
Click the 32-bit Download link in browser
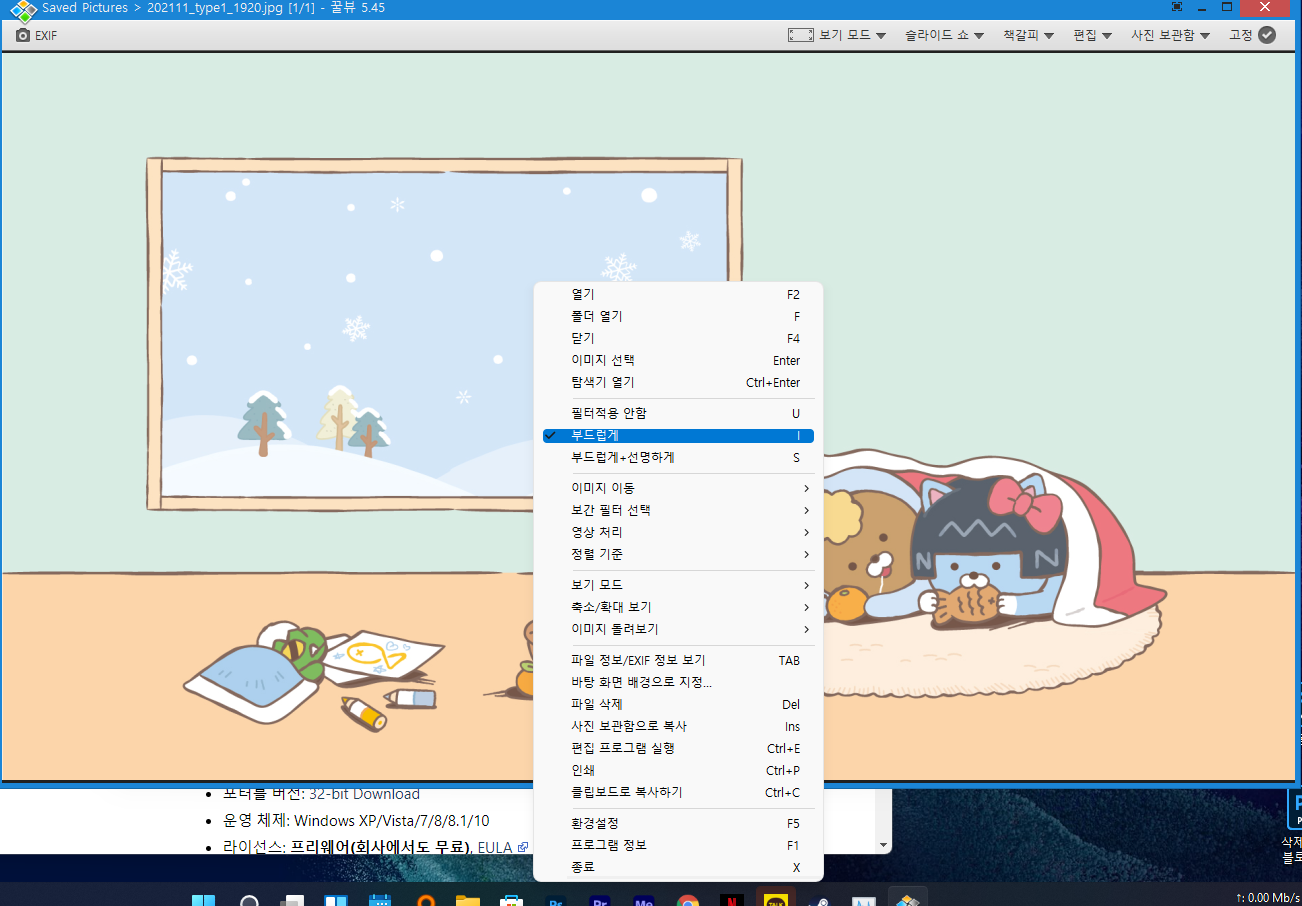pyautogui.click(x=364, y=794)
